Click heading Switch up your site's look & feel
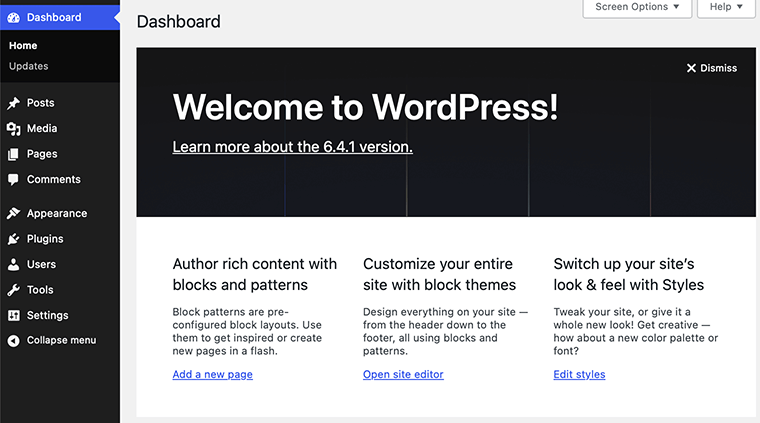The width and height of the screenshot is (760, 423). pyautogui.click(x=629, y=274)
